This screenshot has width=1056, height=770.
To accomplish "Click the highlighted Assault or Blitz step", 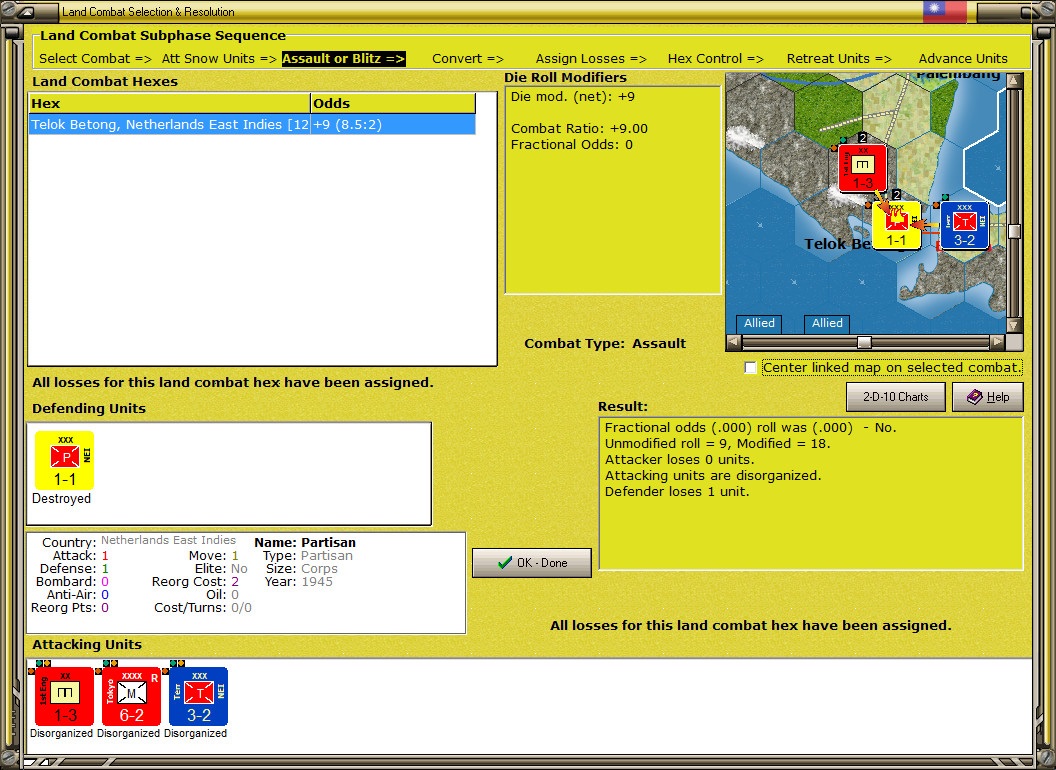I will pyautogui.click(x=343, y=59).
